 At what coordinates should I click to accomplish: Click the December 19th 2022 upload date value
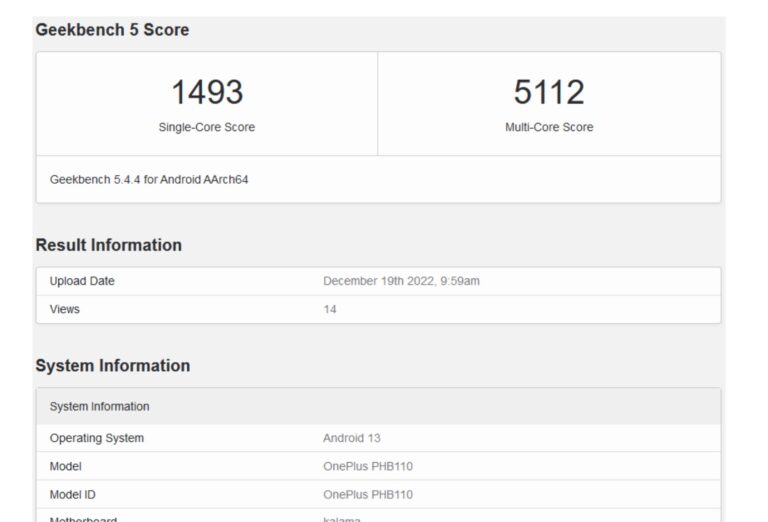[x=401, y=281]
